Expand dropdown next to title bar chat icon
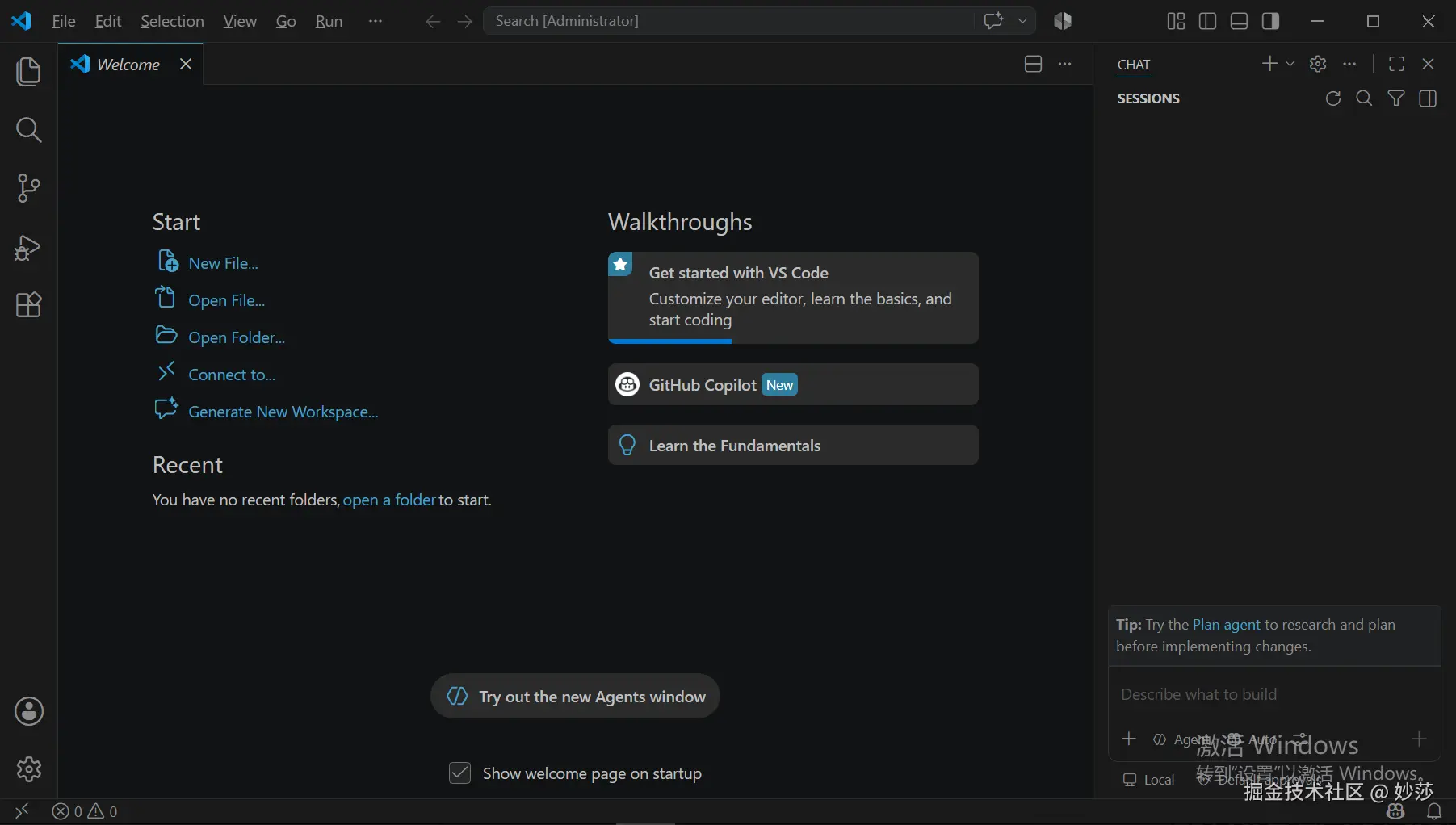 (1022, 21)
